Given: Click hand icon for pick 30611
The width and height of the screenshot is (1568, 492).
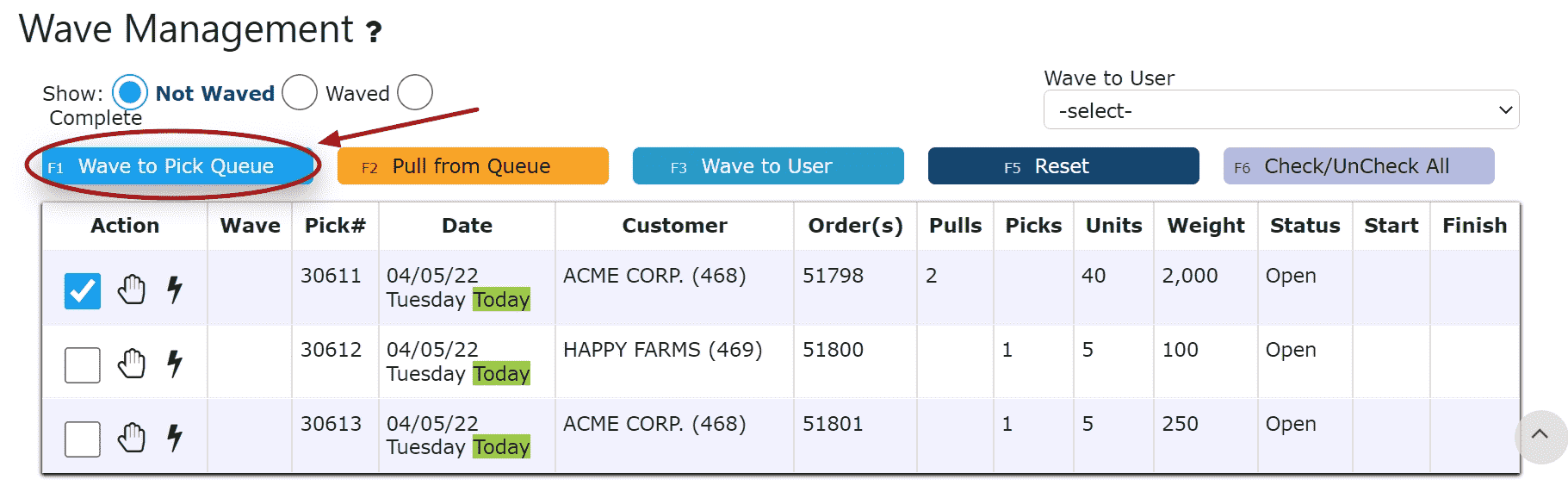Looking at the screenshot, I should click(x=132, y=290).
